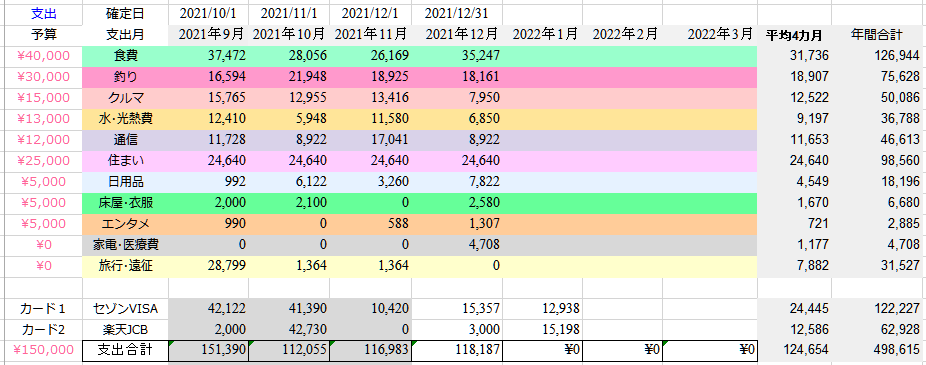
Task: Click the セゾンVISA card cell
Action: (x=125, y=308)
